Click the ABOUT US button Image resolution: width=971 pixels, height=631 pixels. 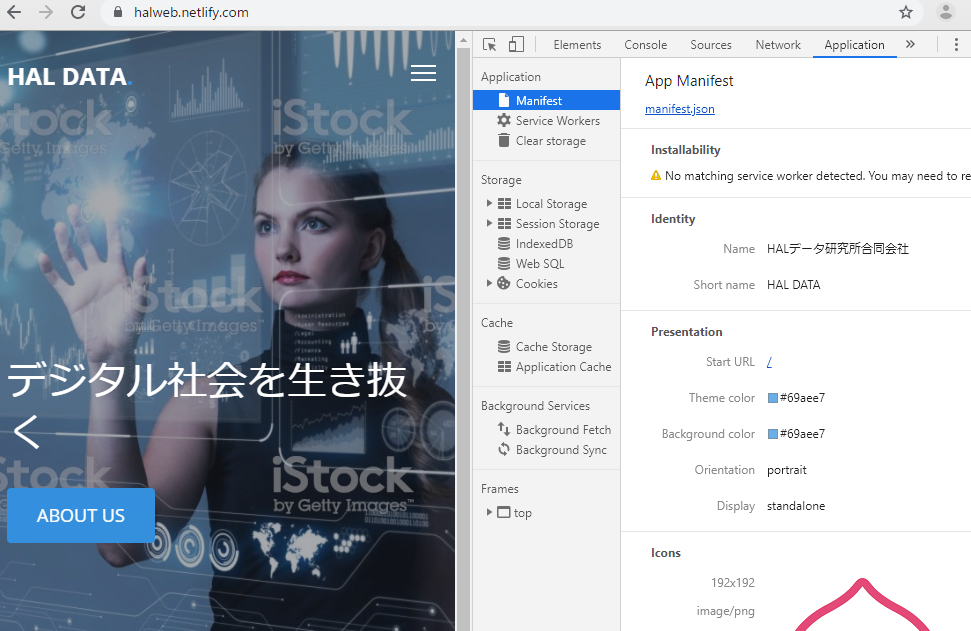click(x=81, y=515)
